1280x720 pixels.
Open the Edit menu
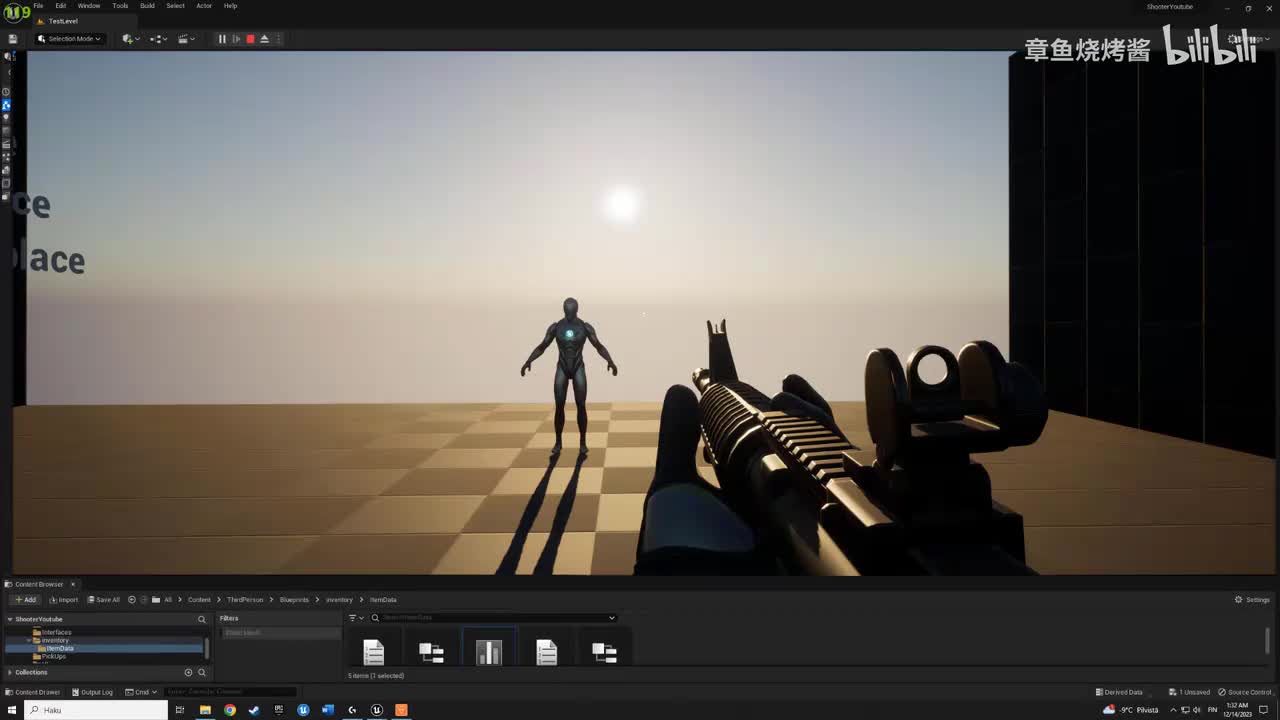[x=61, y=6]
